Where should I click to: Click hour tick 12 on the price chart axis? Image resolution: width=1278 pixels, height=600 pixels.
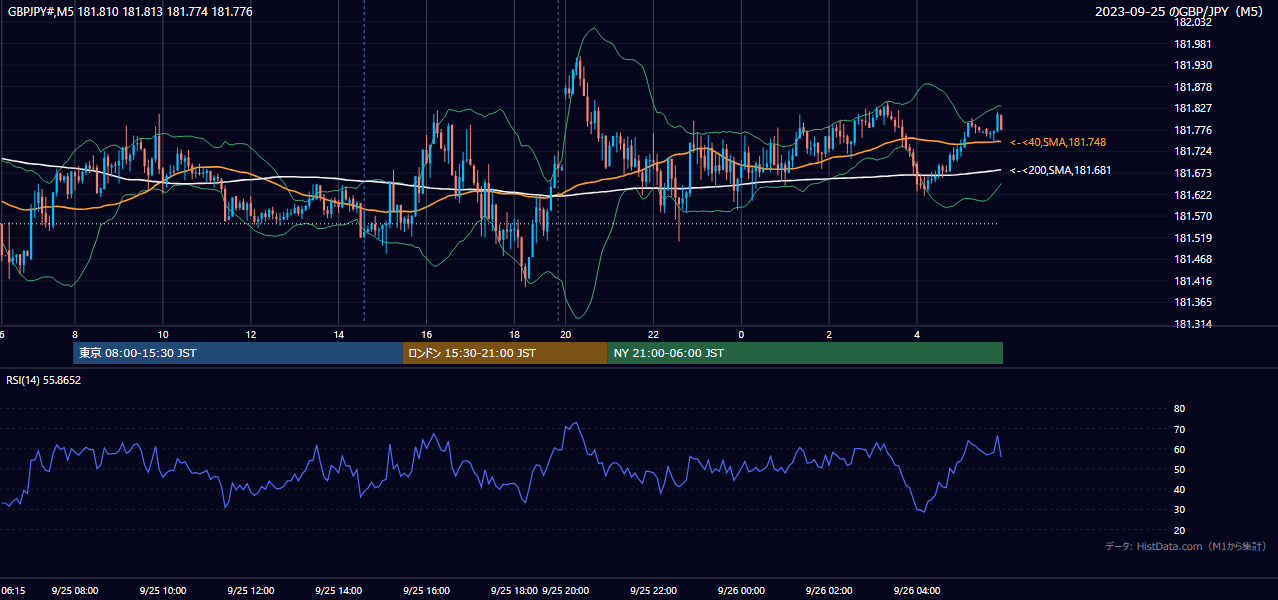(251, 334)
